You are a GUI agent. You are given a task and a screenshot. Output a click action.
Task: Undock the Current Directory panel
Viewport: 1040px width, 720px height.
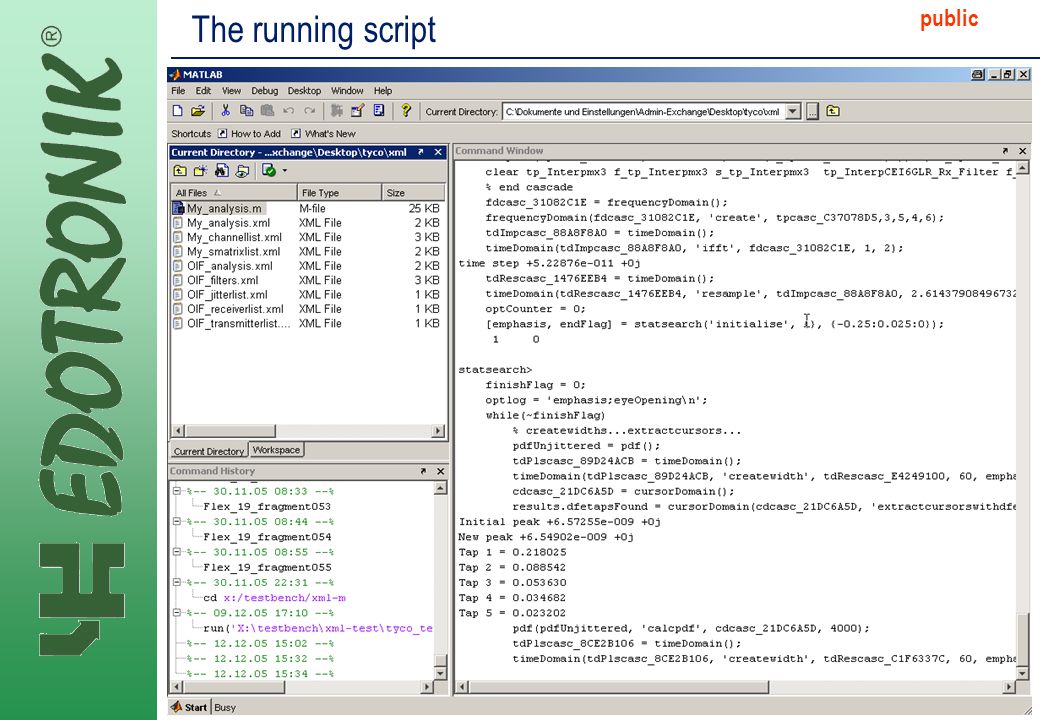coord(421,152)
